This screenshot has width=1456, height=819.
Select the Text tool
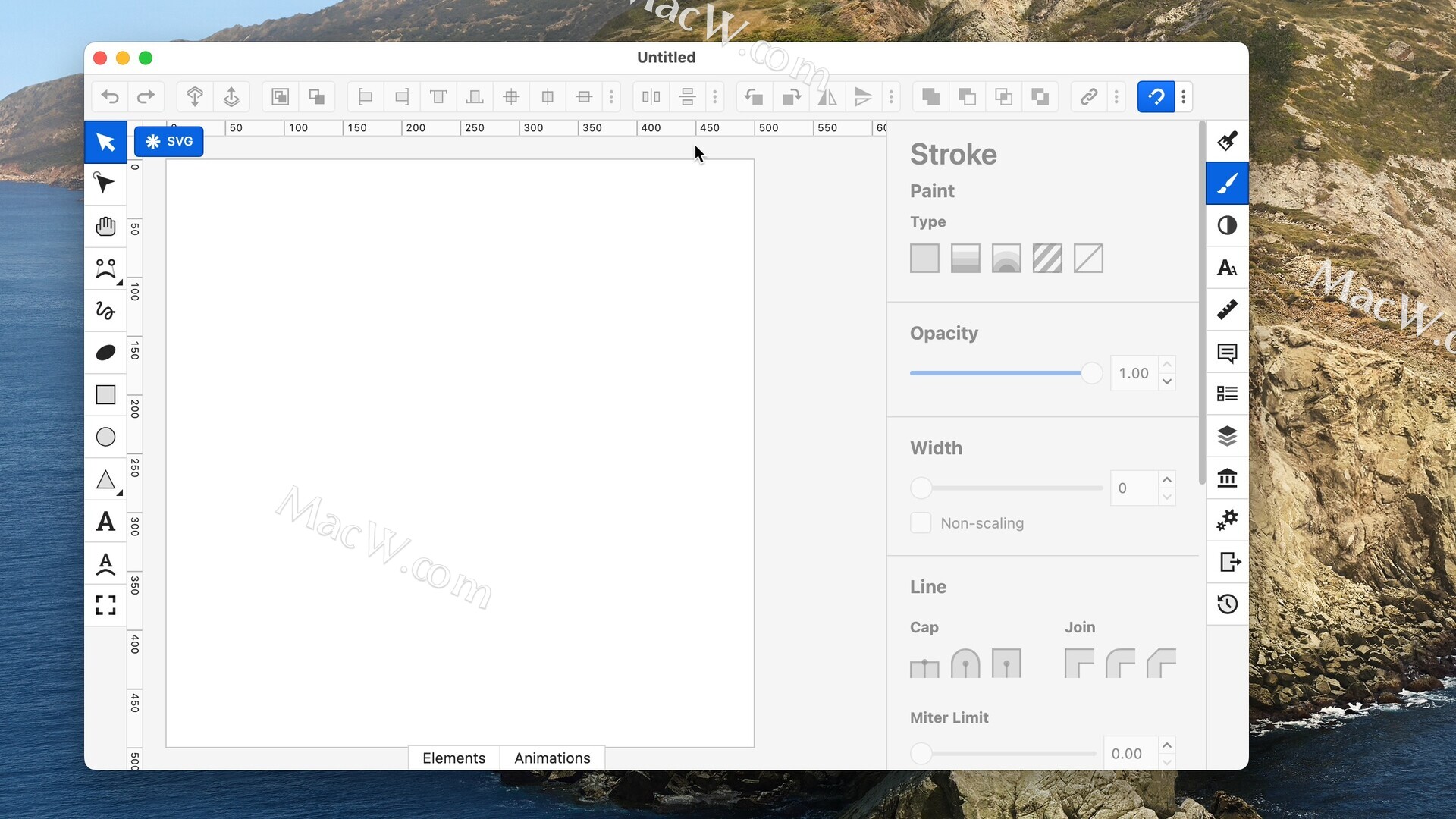point(105,522)
